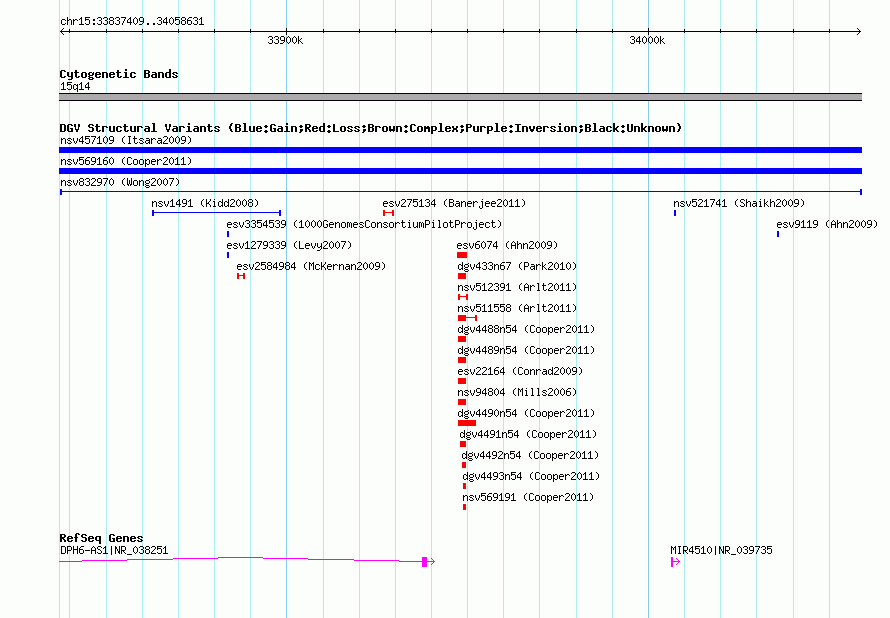
Task: Open esv22164 (Conrad2009) label
Action: 520,371
